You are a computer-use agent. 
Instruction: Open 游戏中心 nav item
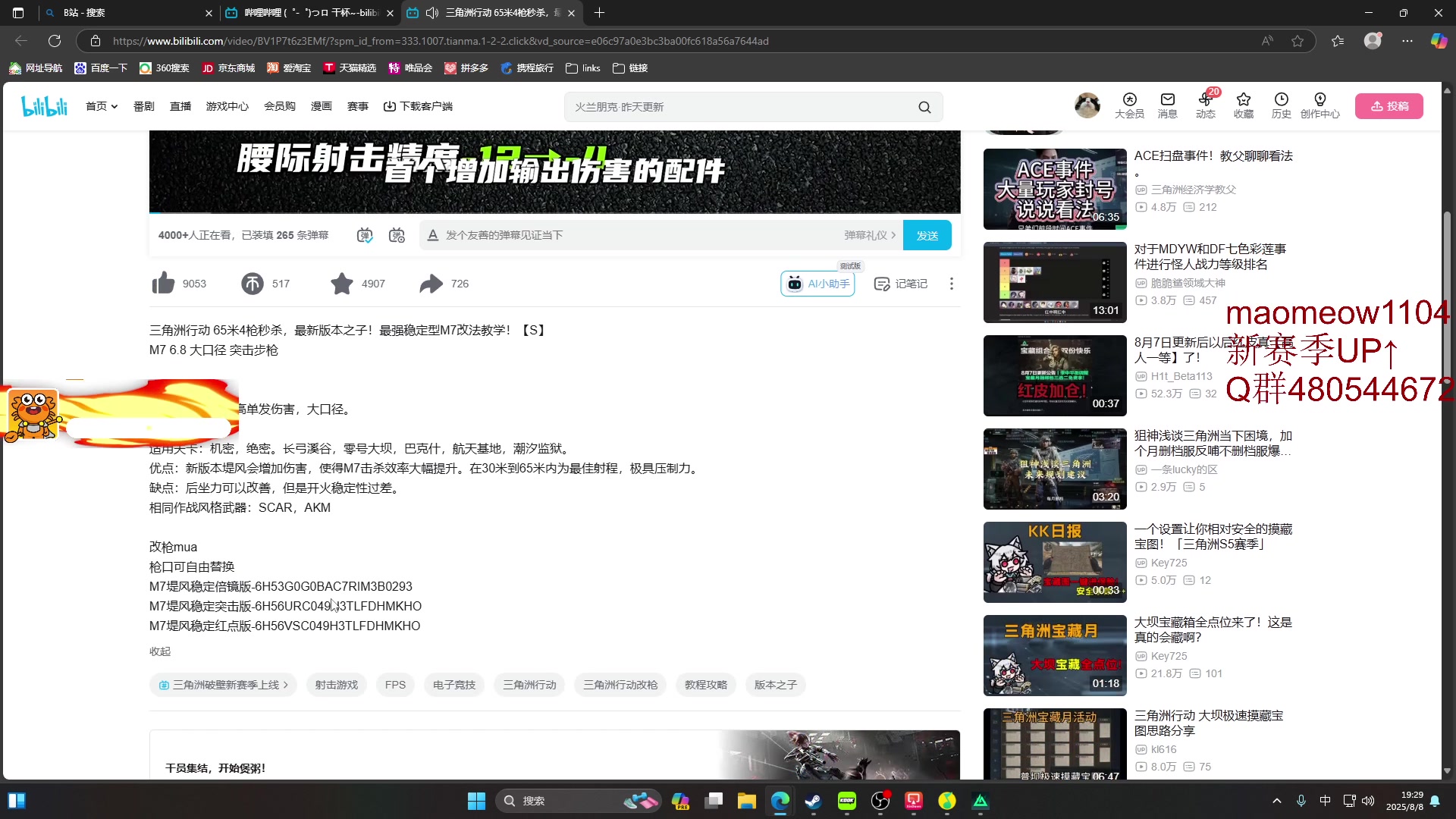[x=227, y=106]
